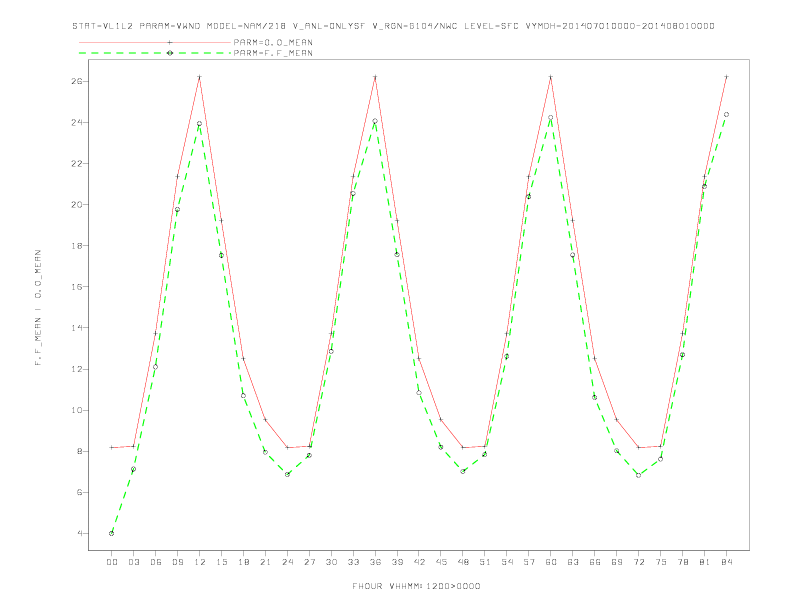Click red plus peak point at hour 60

551,77
